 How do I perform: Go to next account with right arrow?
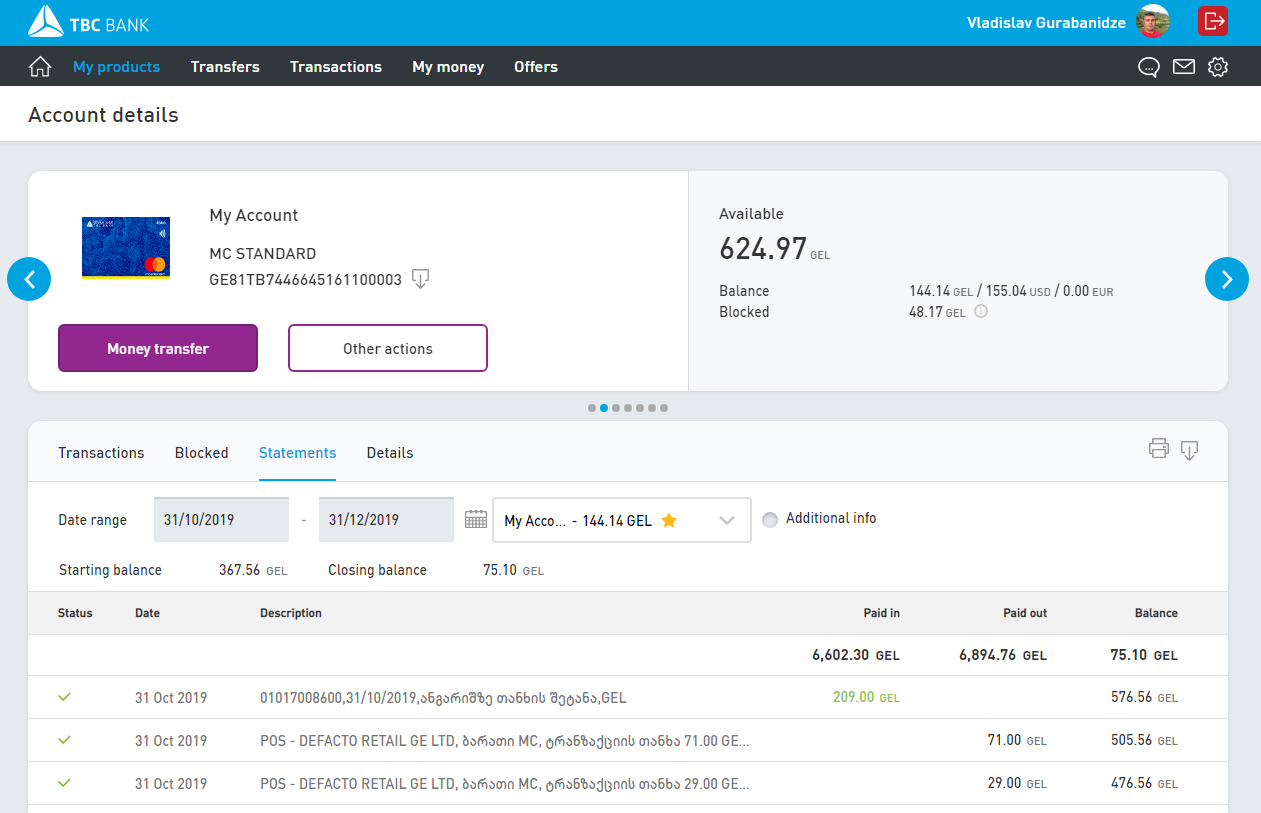point(1226,279)
